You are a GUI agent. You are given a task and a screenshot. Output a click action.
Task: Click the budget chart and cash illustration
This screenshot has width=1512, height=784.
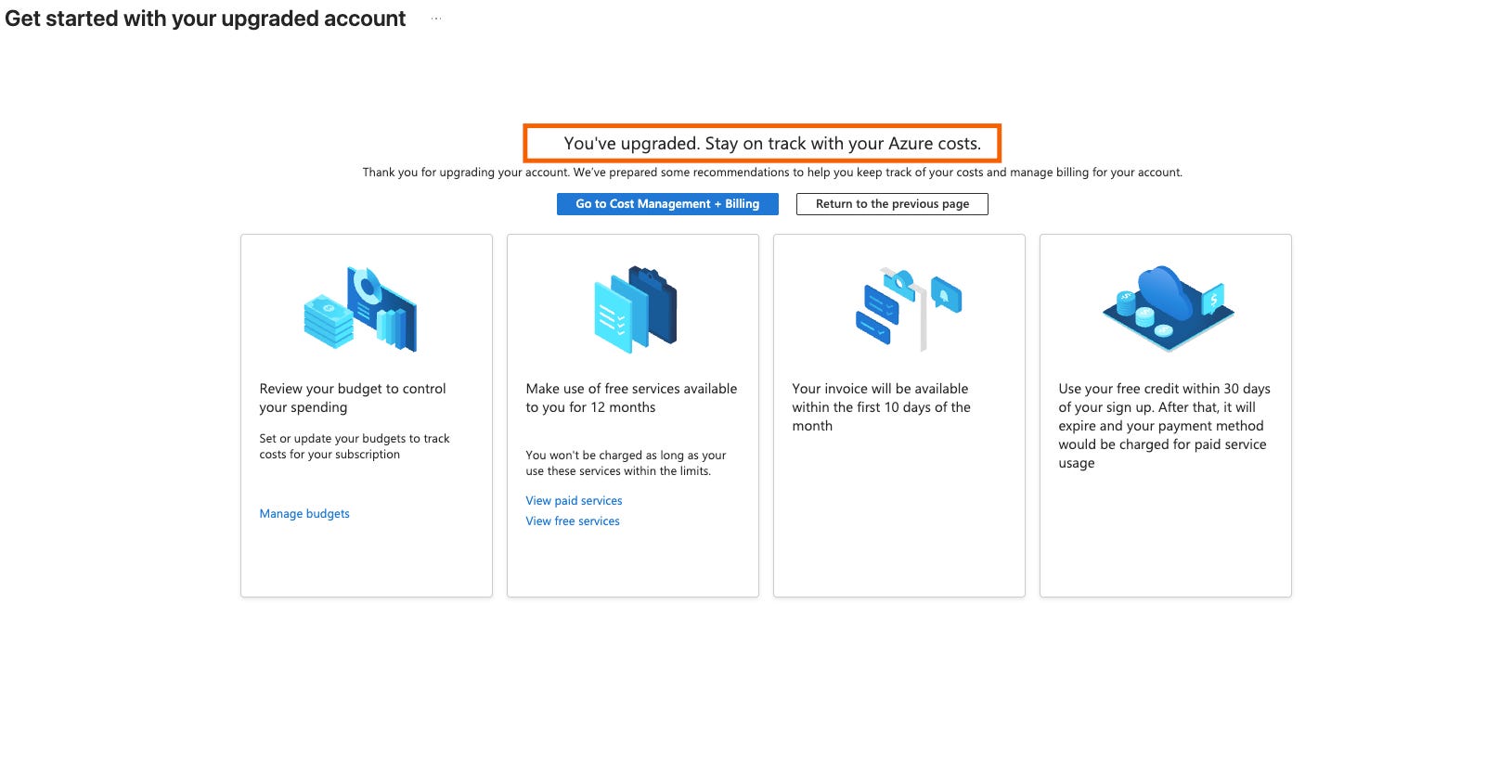coord(361,309)
